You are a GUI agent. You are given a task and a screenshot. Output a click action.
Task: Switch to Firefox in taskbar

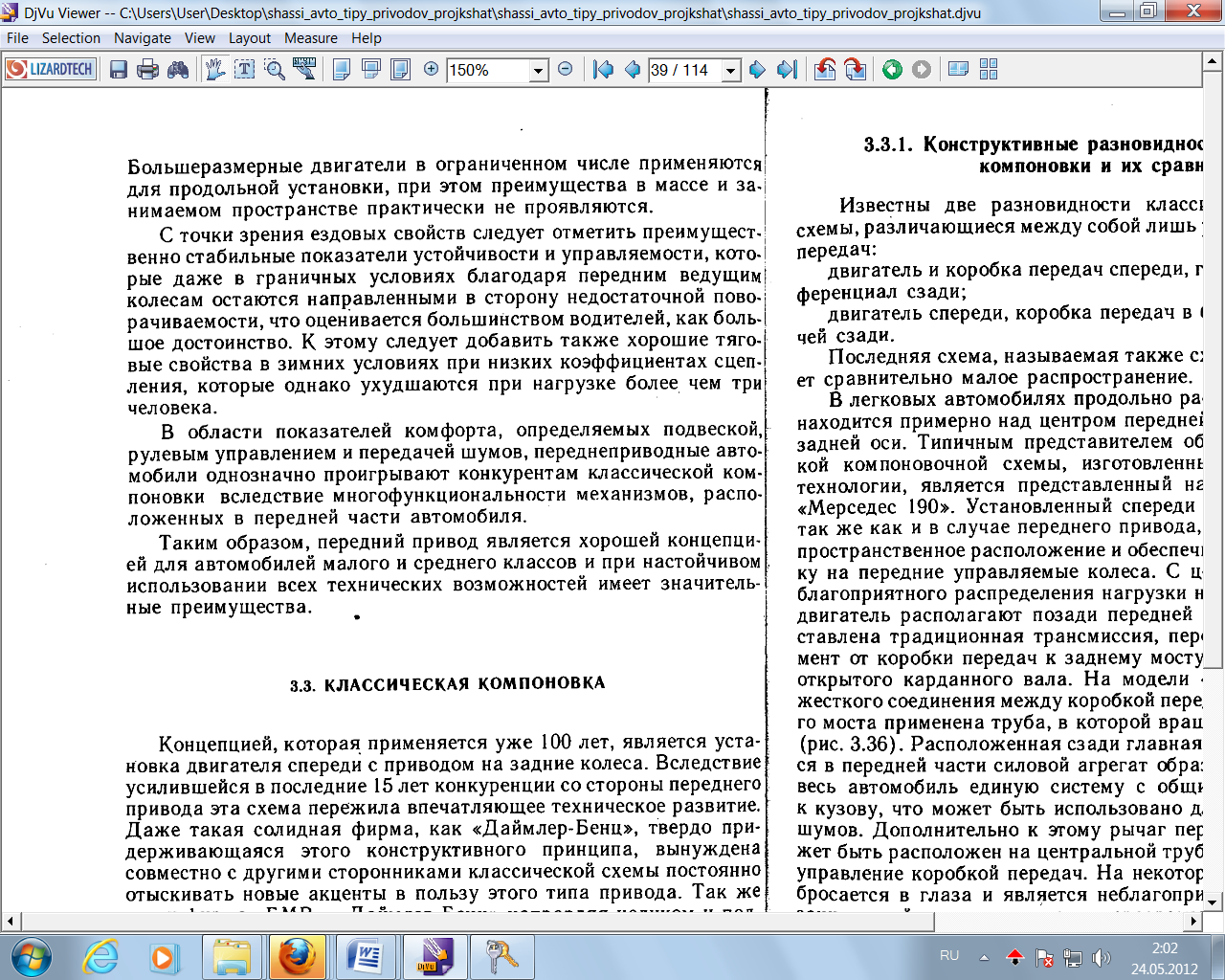pyautogui.click(x=296, y=956)
